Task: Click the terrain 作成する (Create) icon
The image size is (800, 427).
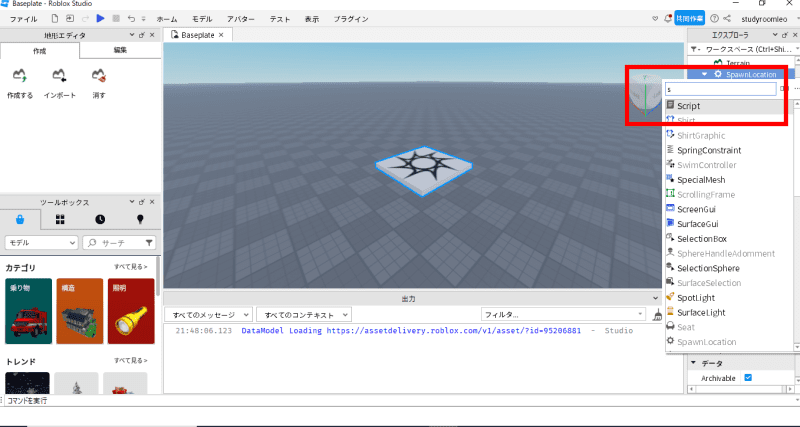Action: pos(19,77)
